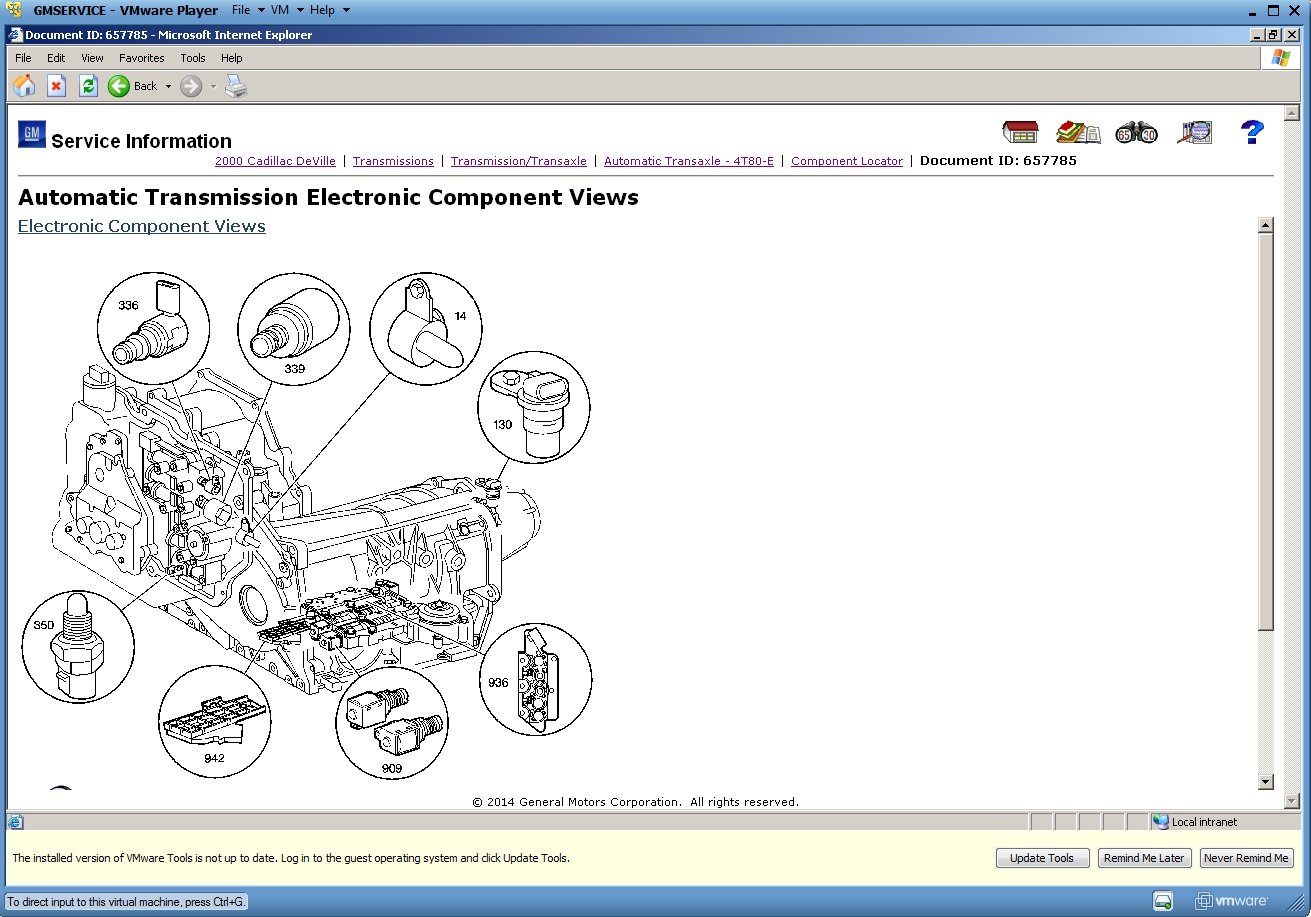
Task: Click the Never Remind Me button
Action: 1246,858
